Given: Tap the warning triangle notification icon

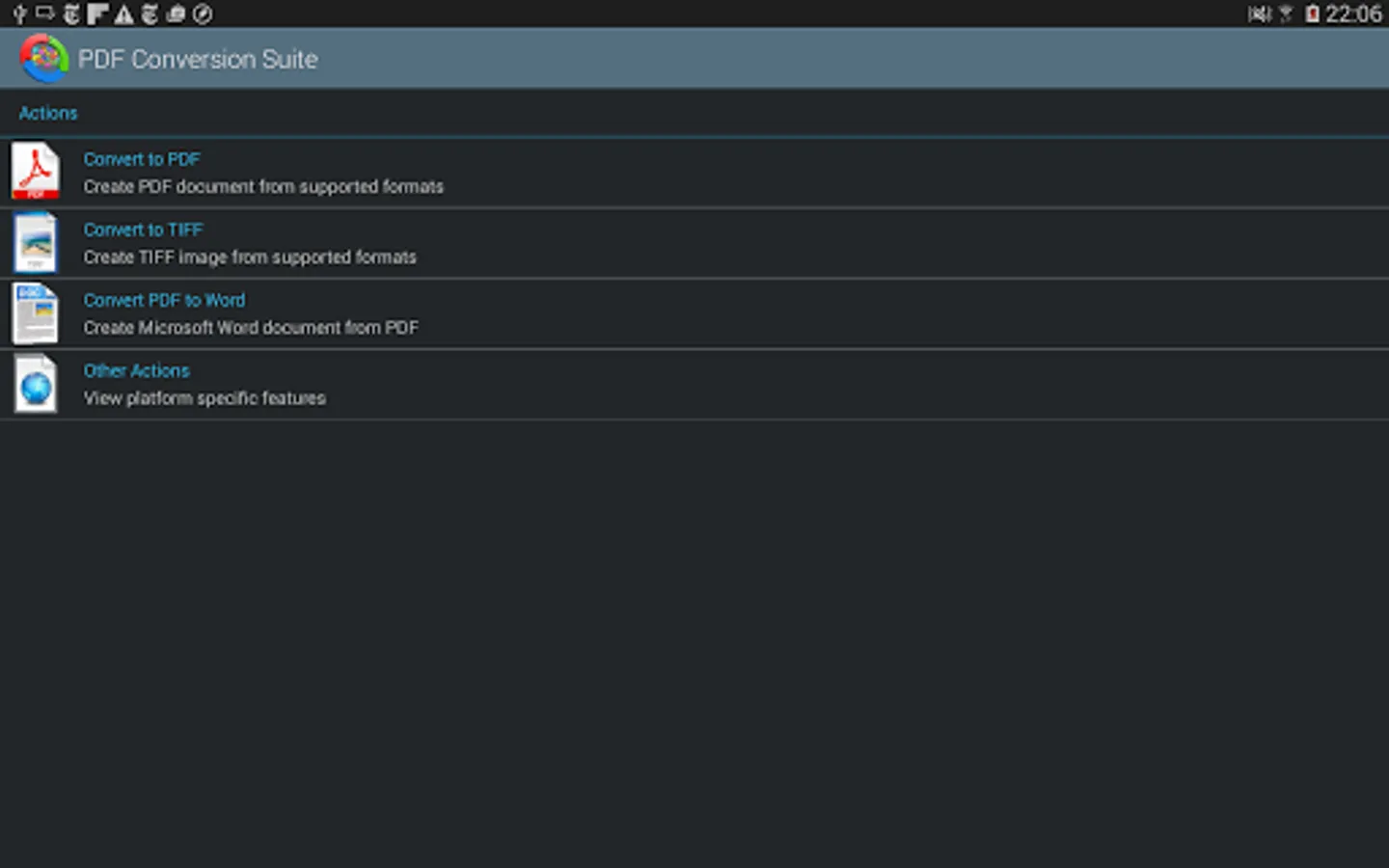Looking at the screenshot, I should 123,14.
